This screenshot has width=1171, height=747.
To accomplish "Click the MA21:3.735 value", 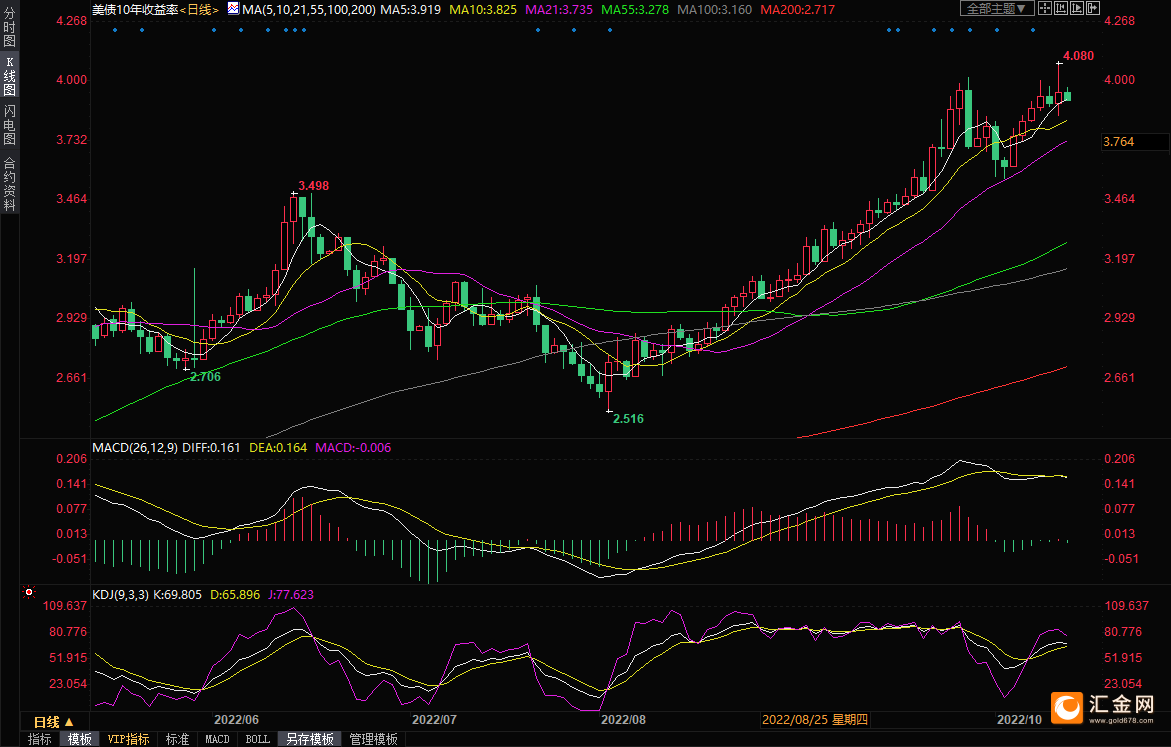I will [x=559, y=10].
